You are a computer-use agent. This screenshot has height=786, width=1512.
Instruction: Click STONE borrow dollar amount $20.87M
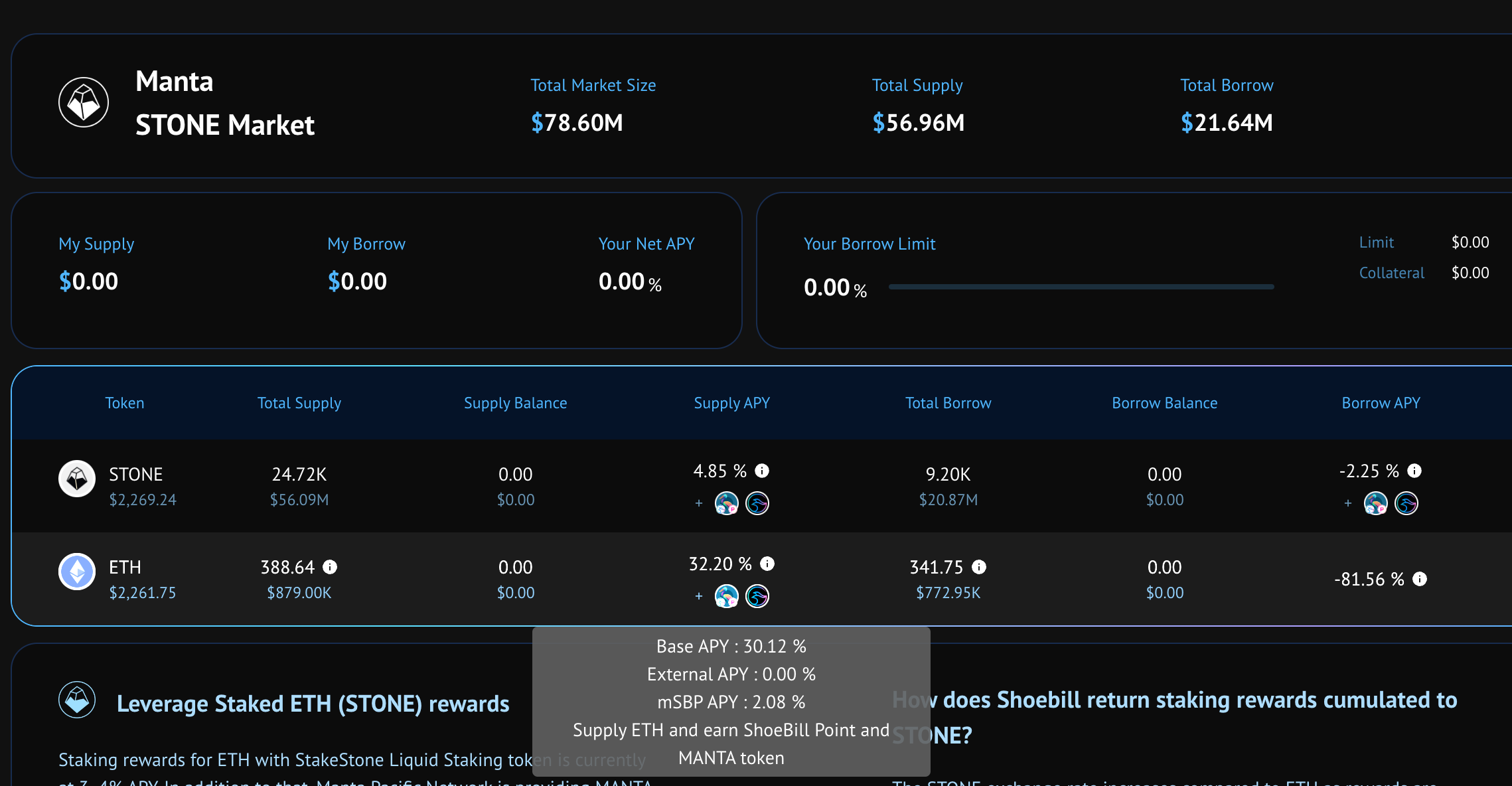(x=948, y=500)
